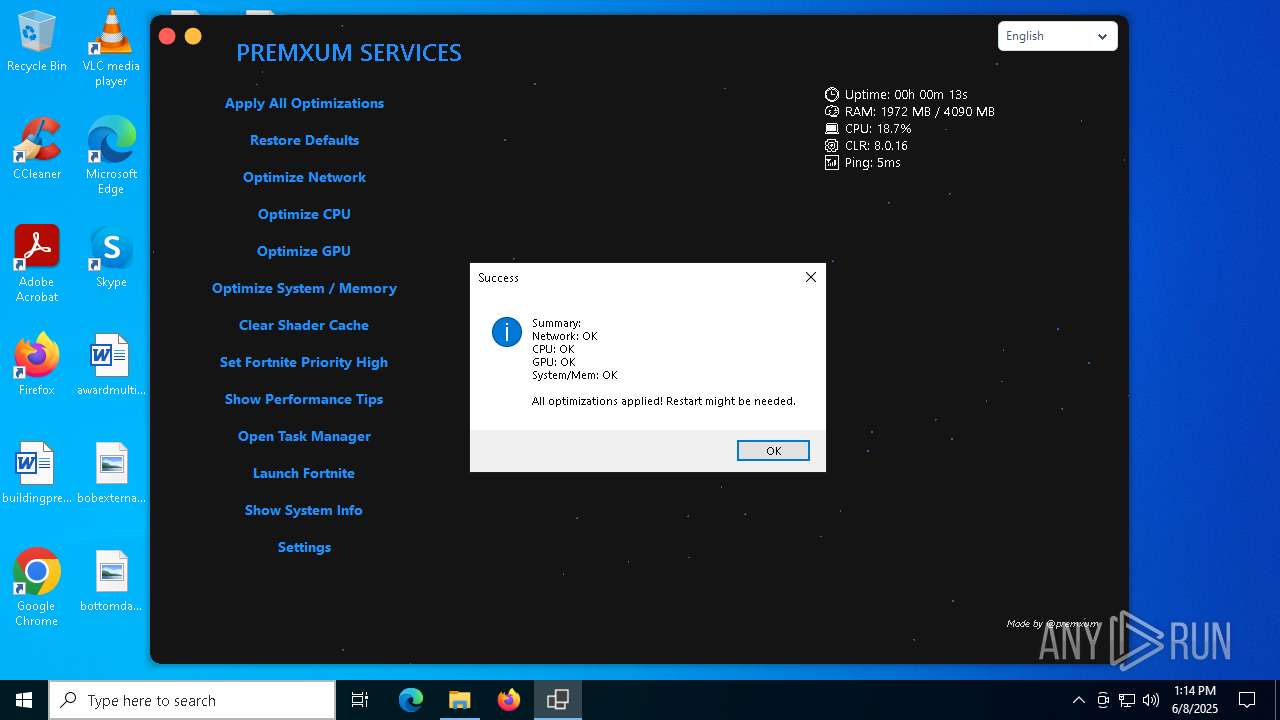Show hidden tray icons chevron

point(1078,700)
